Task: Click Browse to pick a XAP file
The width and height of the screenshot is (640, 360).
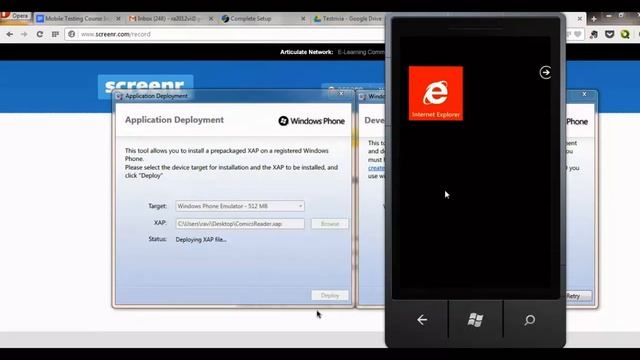Action: tap(330, 224)
